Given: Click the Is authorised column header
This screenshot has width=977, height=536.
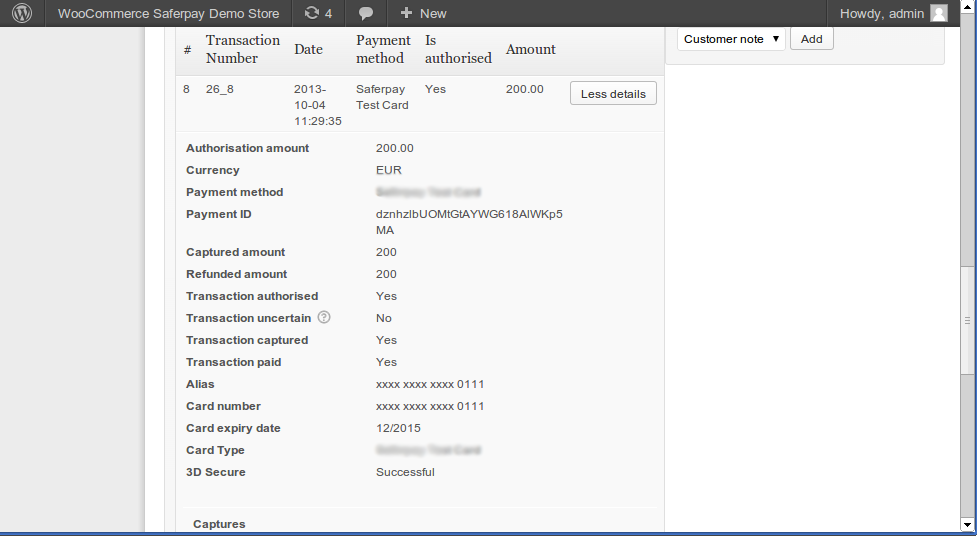Looking at the screenshot, I should tap(458, 49).
